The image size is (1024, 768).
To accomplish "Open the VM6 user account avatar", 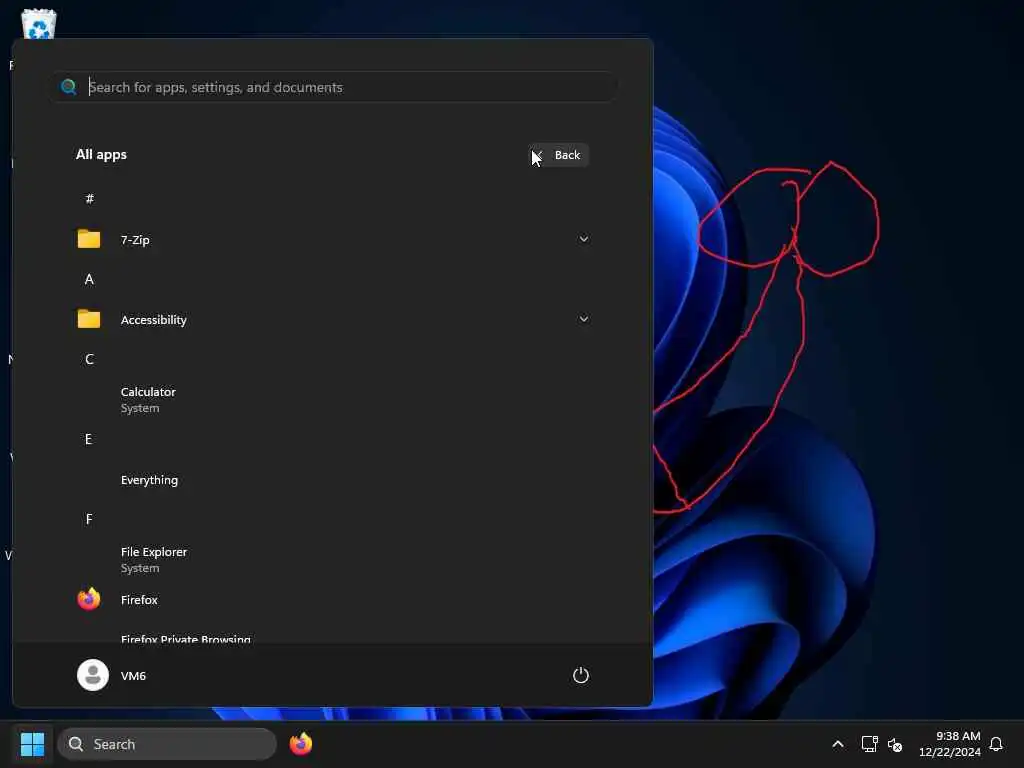I will click(x=93, y=675).
